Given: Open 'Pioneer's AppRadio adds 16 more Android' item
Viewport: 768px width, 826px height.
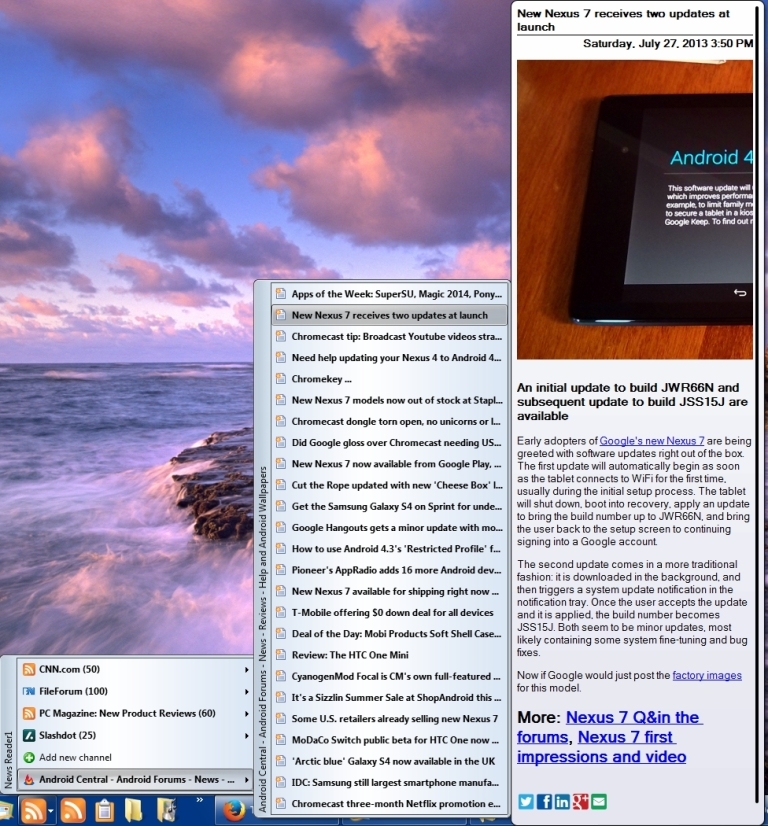Looking at the screenshot, I should click(389, 570).
